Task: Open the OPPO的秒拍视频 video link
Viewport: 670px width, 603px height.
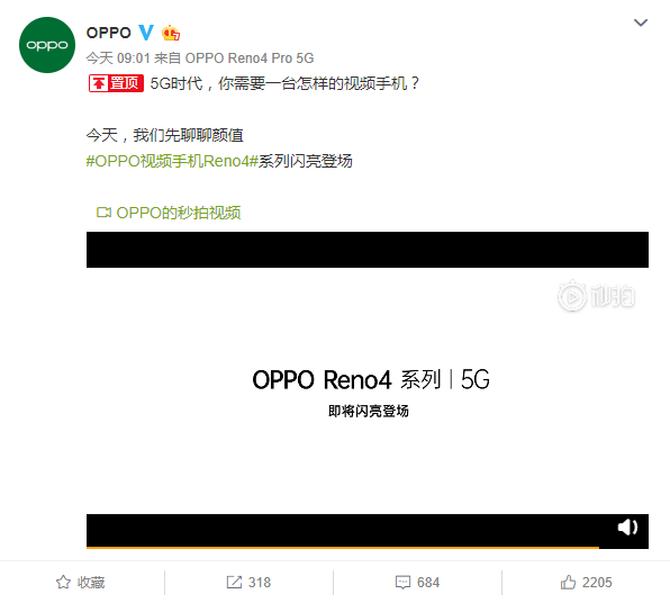Action: 178,212
